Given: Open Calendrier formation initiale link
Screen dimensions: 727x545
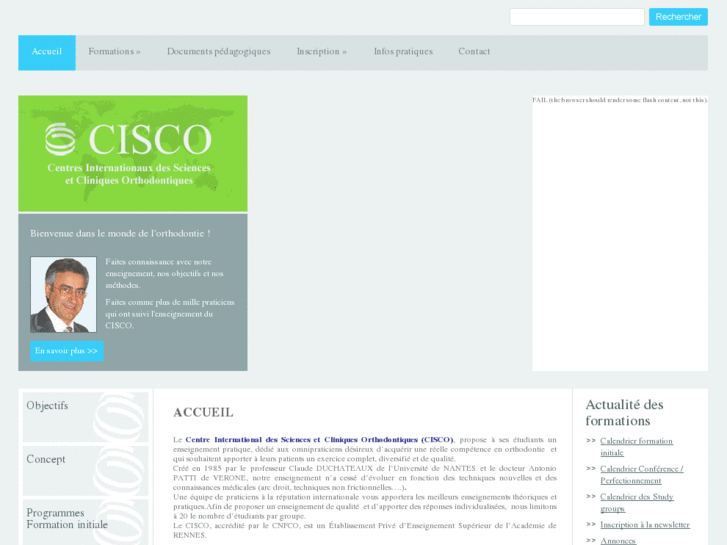Looking at the screenshot, I should (x=636, y=447).
